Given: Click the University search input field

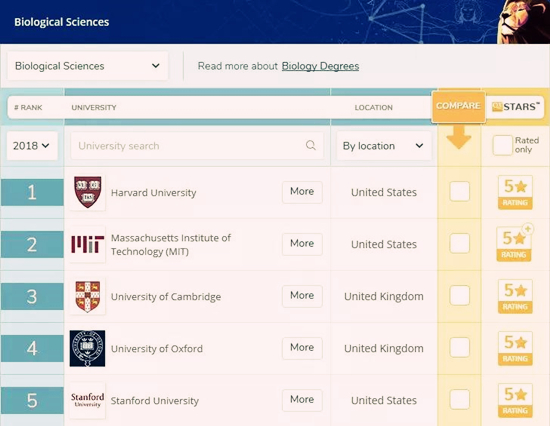Looking at the screenshot, I should click(x=197, y=146).
